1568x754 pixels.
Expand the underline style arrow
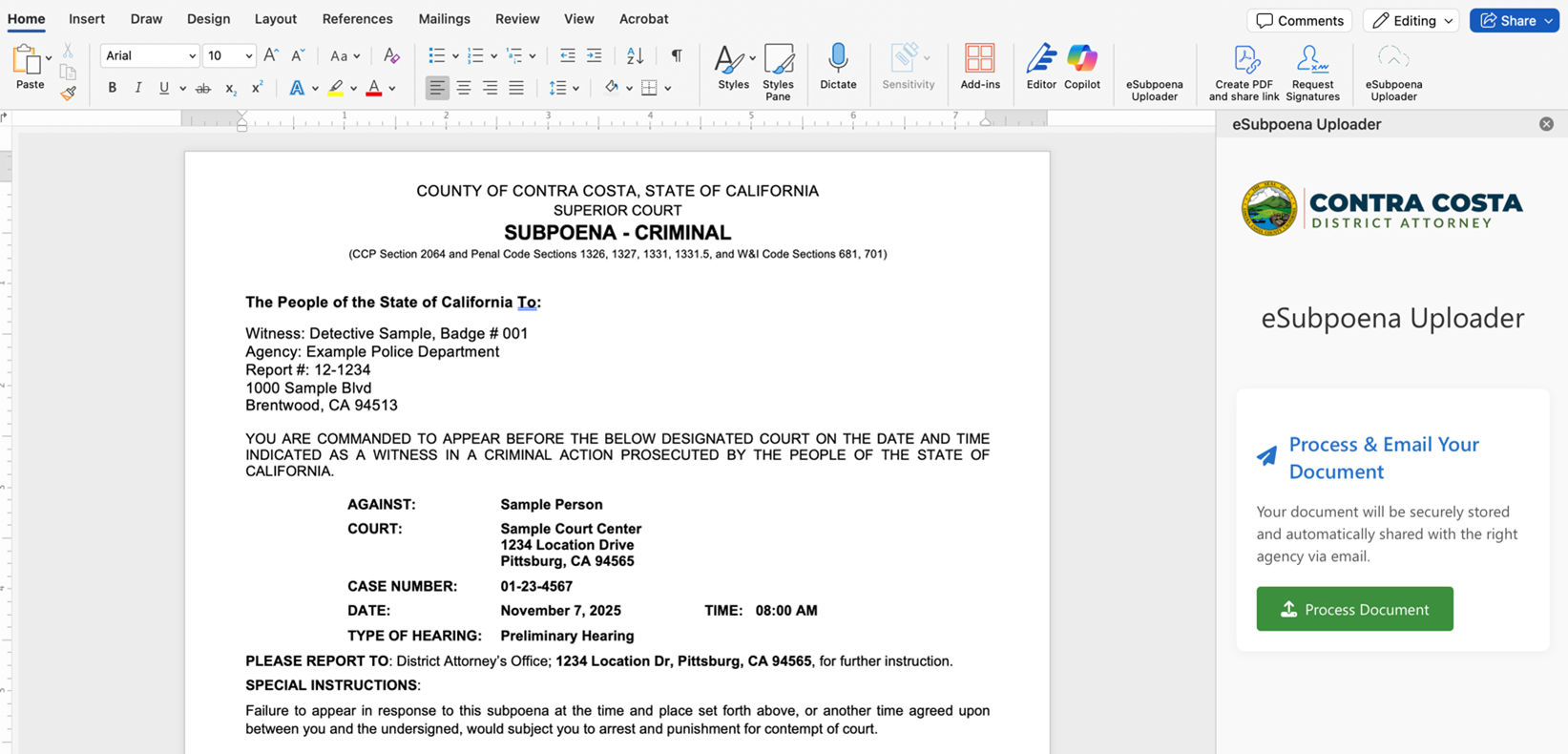click(182, 89)
